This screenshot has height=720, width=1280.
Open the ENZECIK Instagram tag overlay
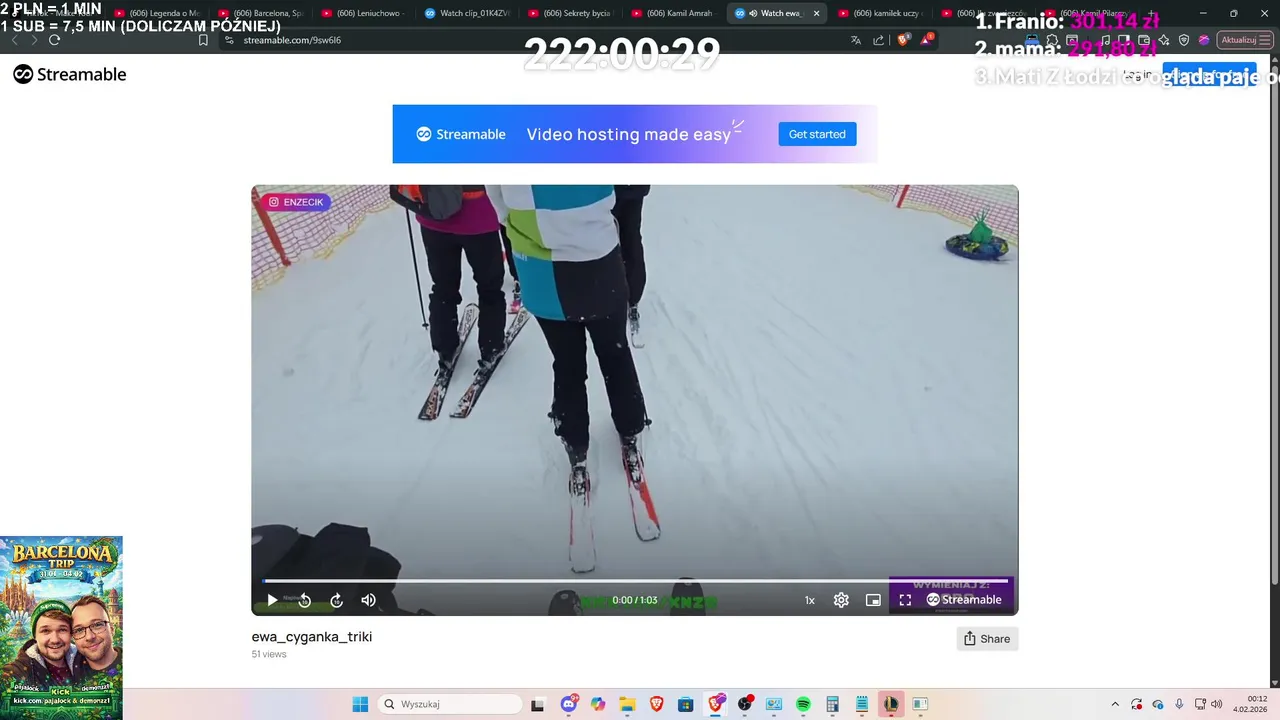coord(296,202)
